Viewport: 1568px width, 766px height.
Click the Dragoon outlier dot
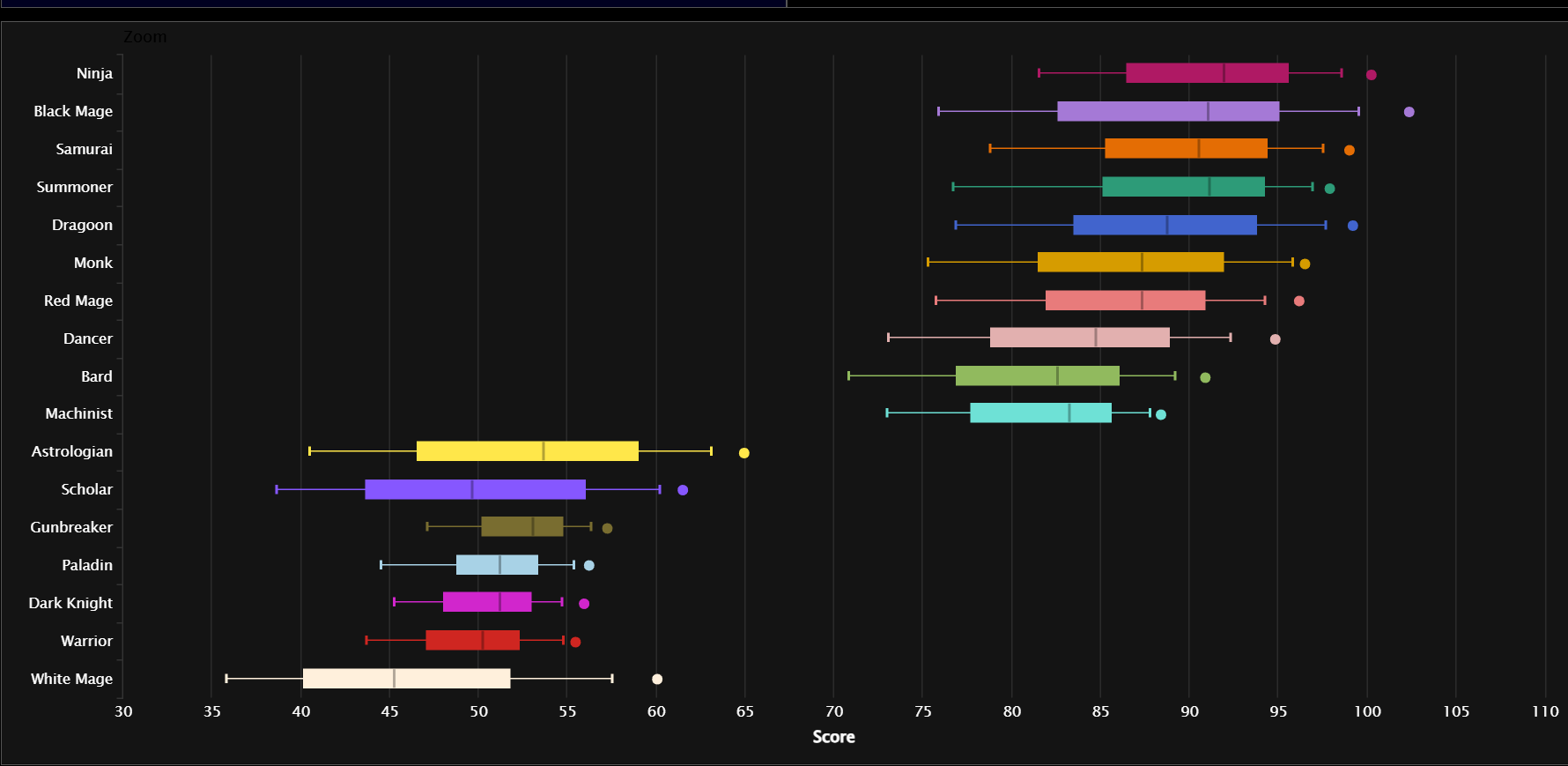1352,226
